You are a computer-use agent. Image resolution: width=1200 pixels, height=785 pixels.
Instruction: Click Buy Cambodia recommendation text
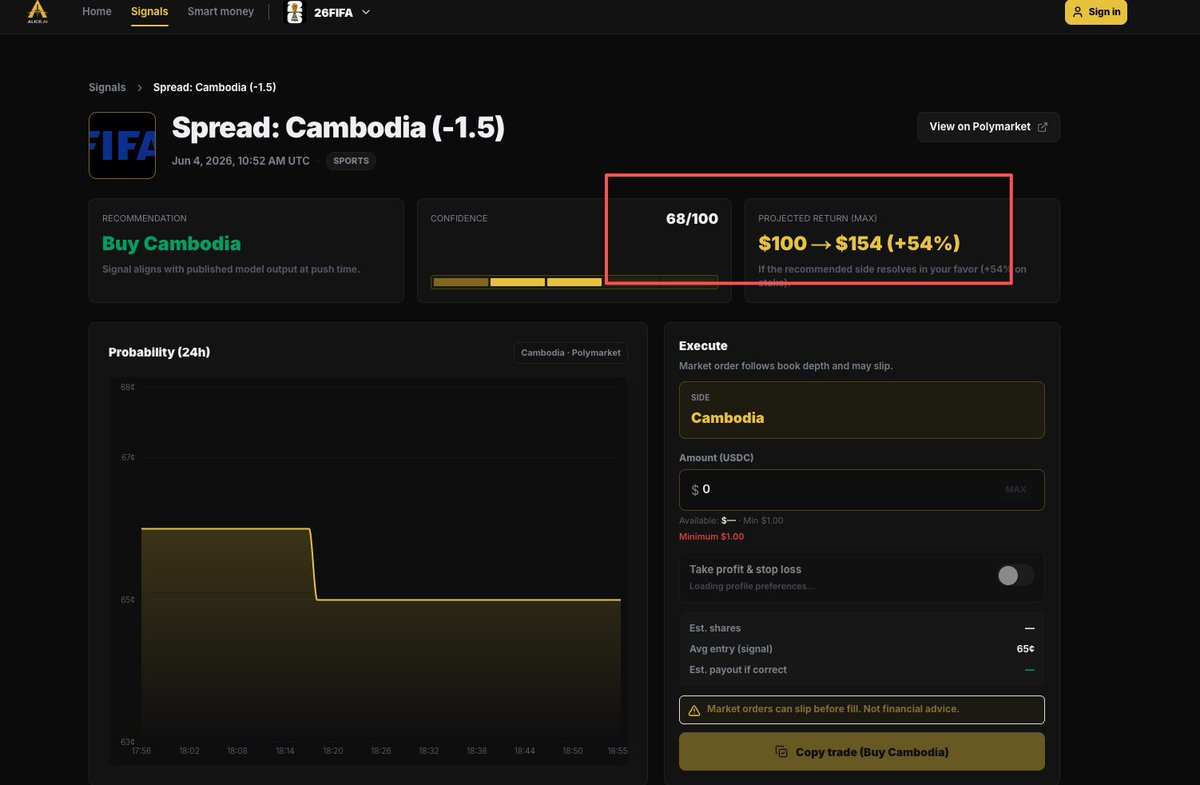coord(171,243)
